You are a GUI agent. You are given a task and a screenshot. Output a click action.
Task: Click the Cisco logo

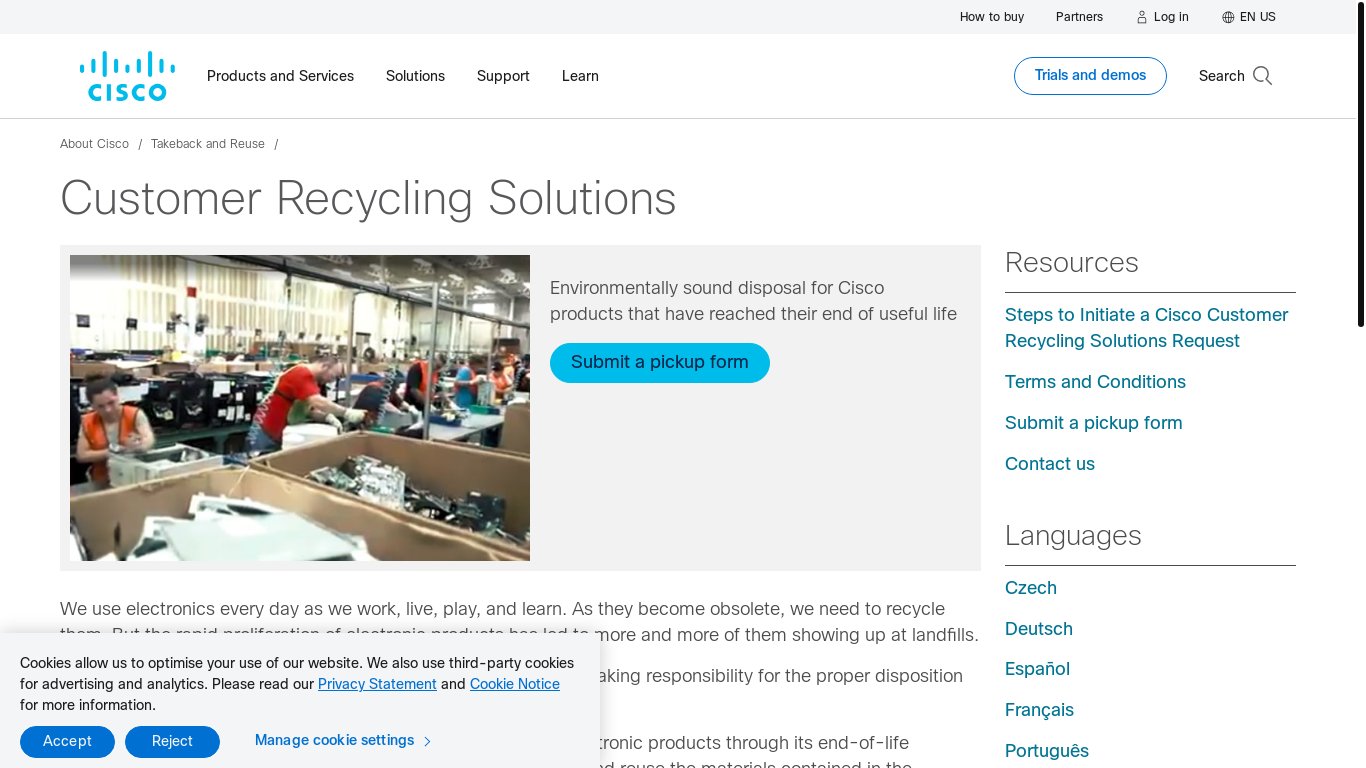(128, 76)
